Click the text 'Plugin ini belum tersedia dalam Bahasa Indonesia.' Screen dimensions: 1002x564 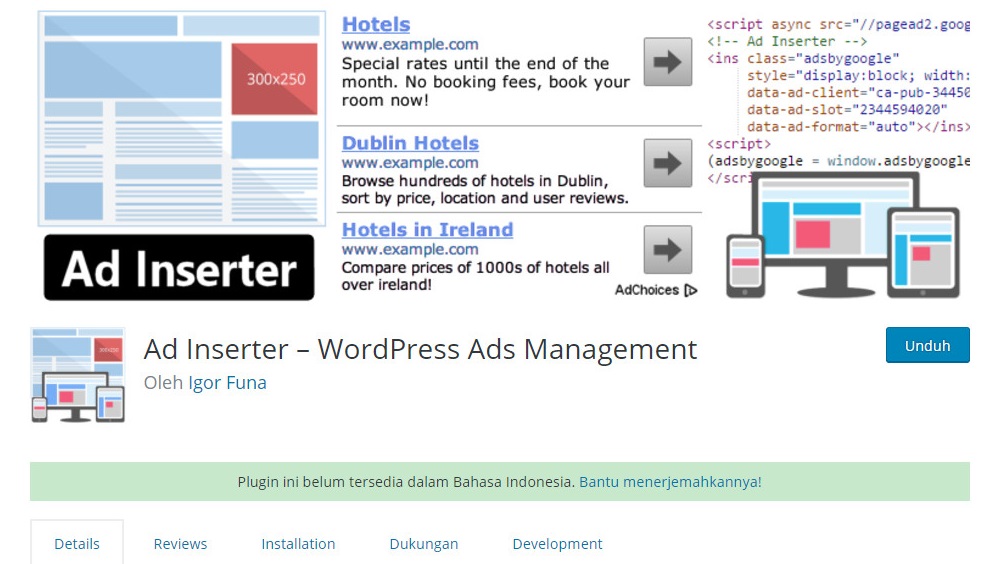[406, 482]
